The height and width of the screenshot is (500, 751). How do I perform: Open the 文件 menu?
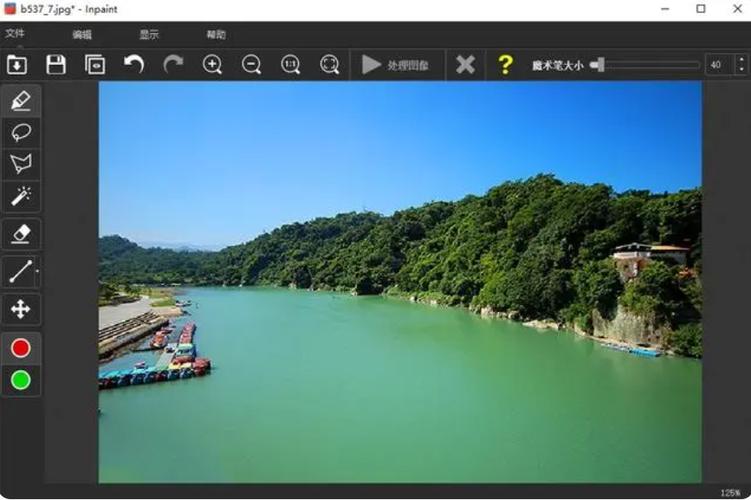pos(15,34)
